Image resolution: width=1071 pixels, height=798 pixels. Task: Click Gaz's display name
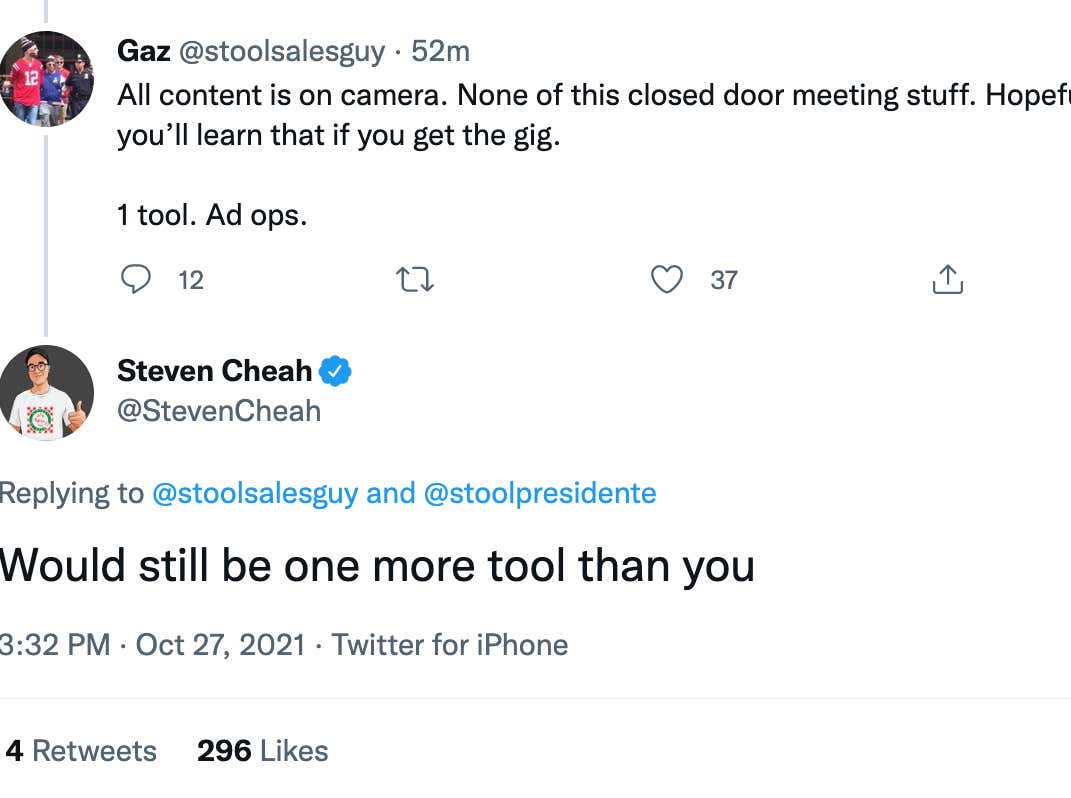point(143,50)
